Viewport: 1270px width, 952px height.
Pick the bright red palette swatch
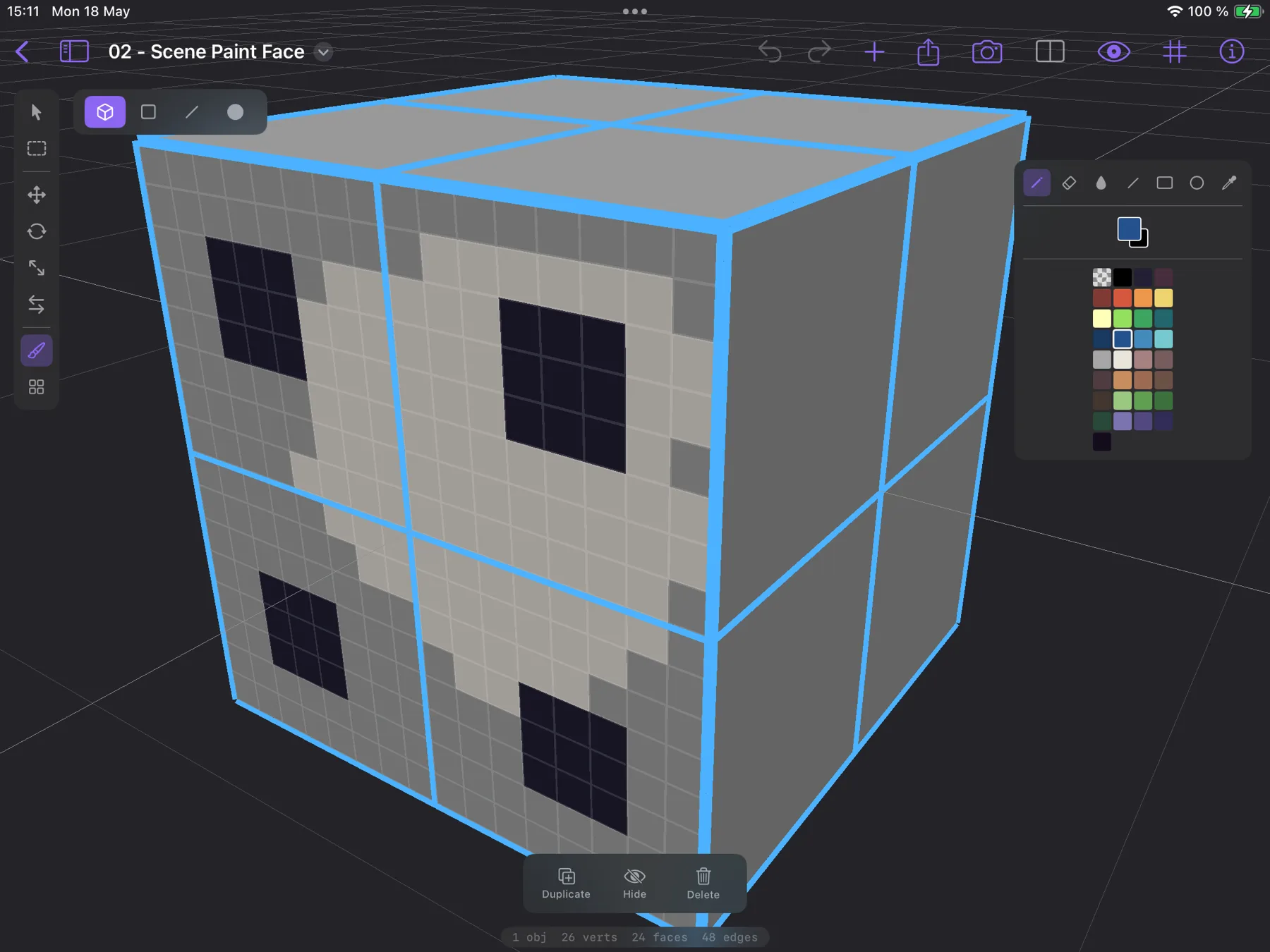point(1123,298)
